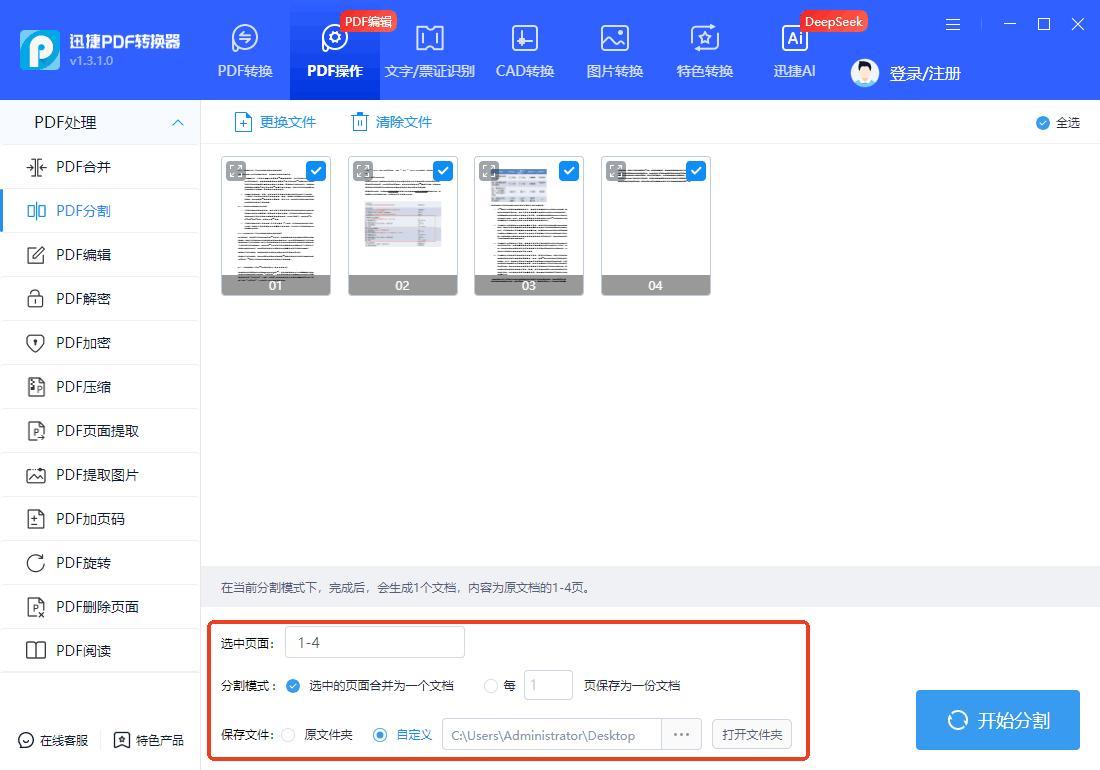
Task: Click the 开始分割 start button
Action: pos(997,720)
